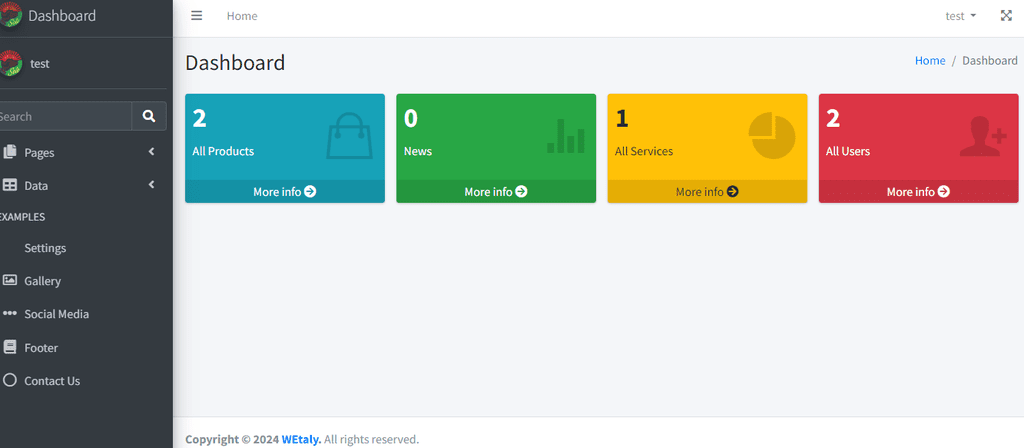Click the Contact Us circle icon
Viewport: 1024px width, 448px height.
(10, 379)
